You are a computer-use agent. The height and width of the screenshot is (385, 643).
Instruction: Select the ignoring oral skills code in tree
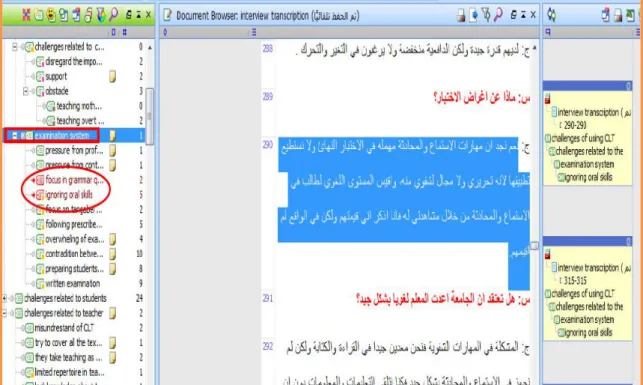[69, 195]
